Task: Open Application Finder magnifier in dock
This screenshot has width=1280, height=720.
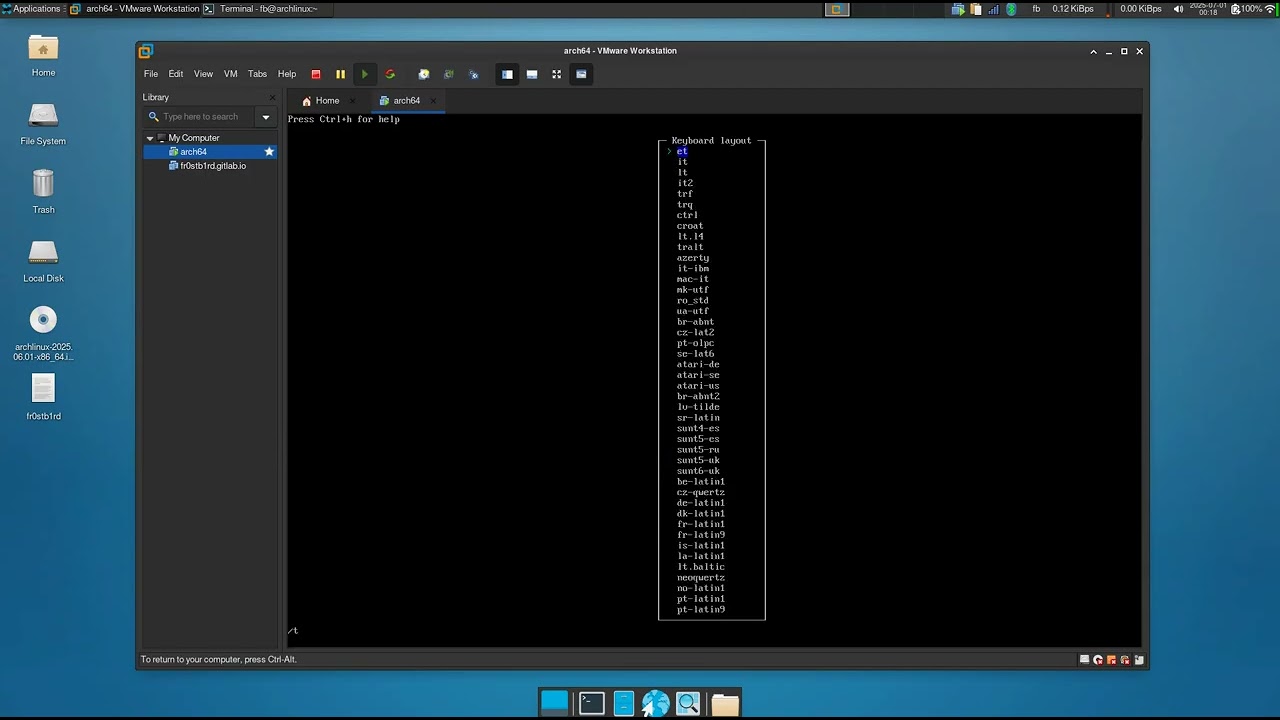Action: click(x=689, y=703)
